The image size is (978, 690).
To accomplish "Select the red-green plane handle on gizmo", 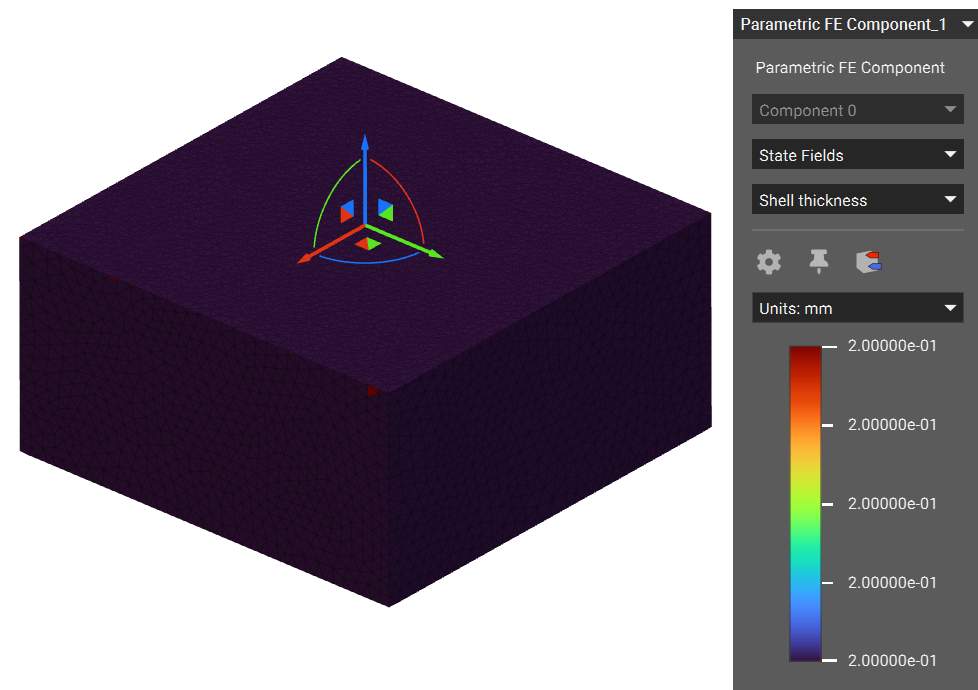I will (367, 243).
